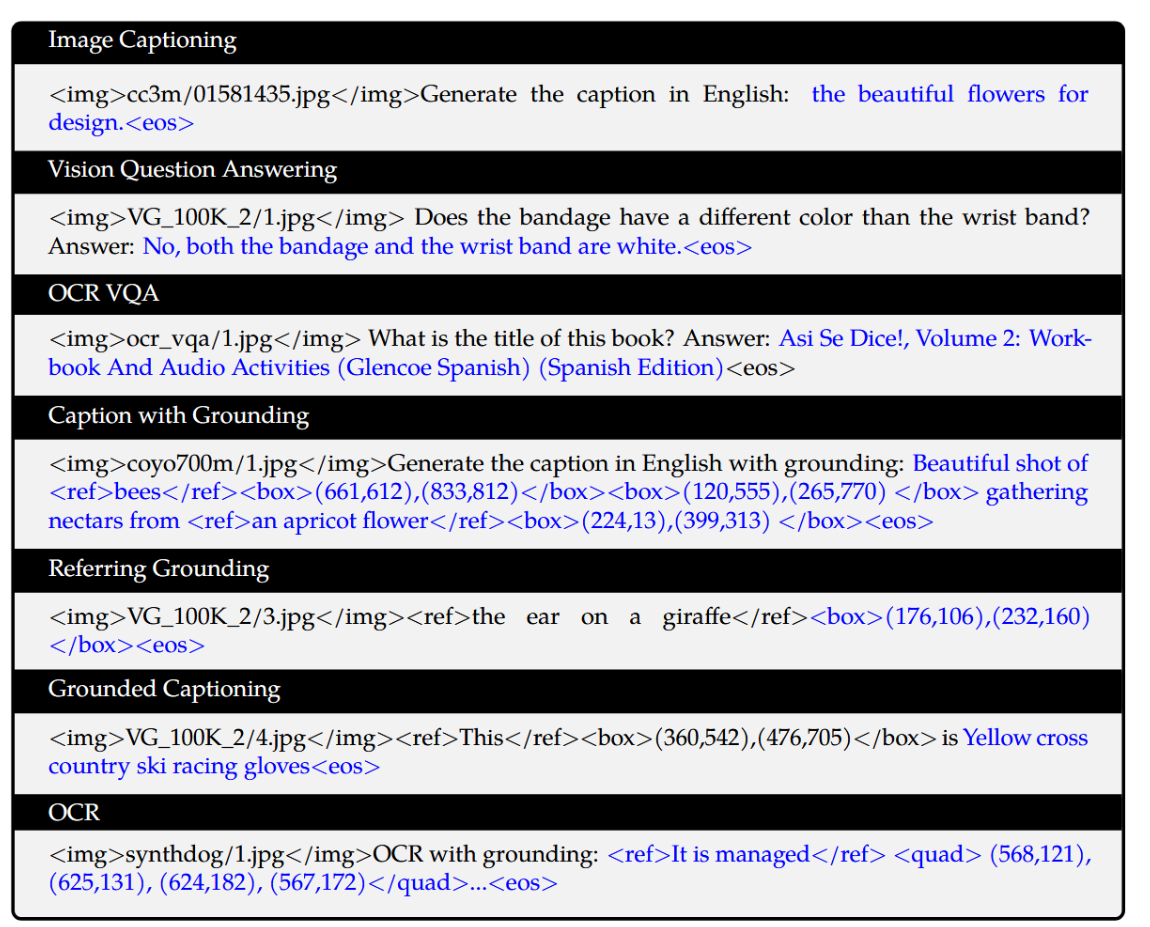Click question about bandage and wrist band color
The width and height of the screenshot is (1150, 927).
pos(752,218)
